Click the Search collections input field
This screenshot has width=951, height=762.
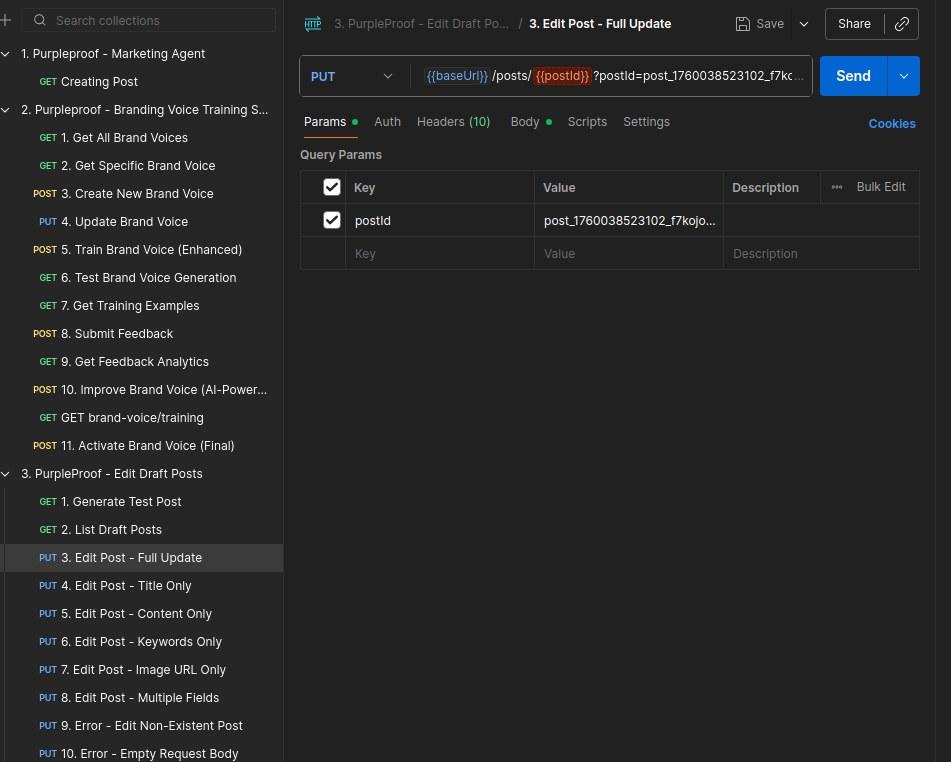click(x=149, y=20)
